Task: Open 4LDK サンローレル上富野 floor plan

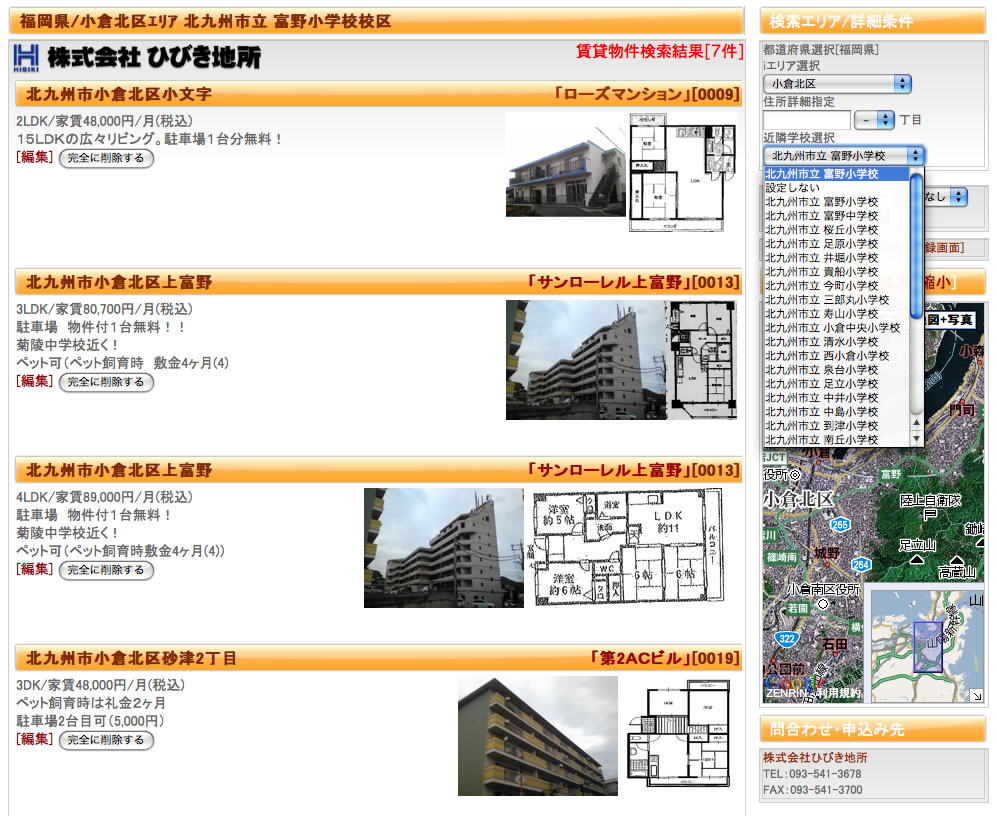Action: [628, 547]
